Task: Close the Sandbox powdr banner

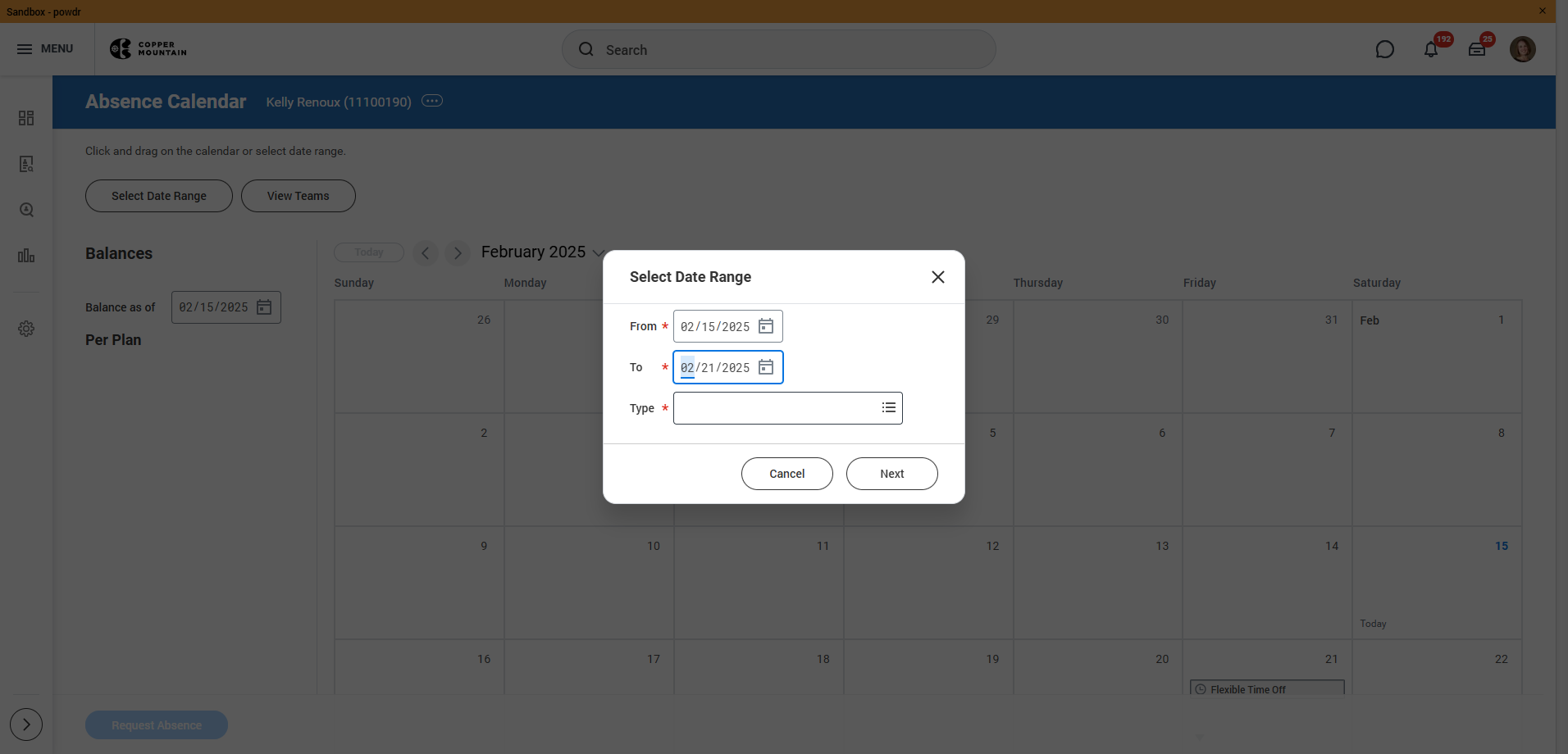Action: [1542, 11]
